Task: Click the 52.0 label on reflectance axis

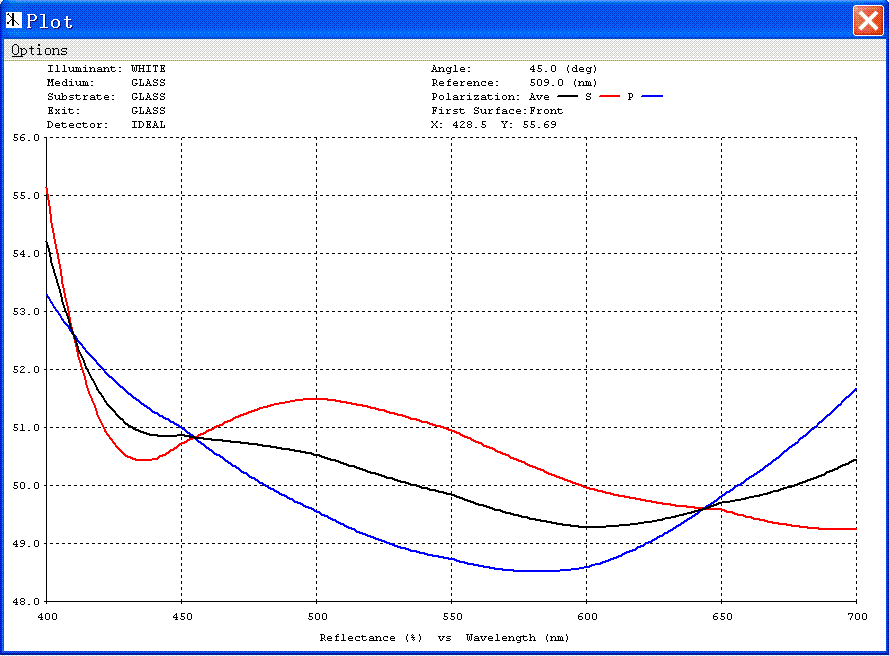Action: point(26,370)
